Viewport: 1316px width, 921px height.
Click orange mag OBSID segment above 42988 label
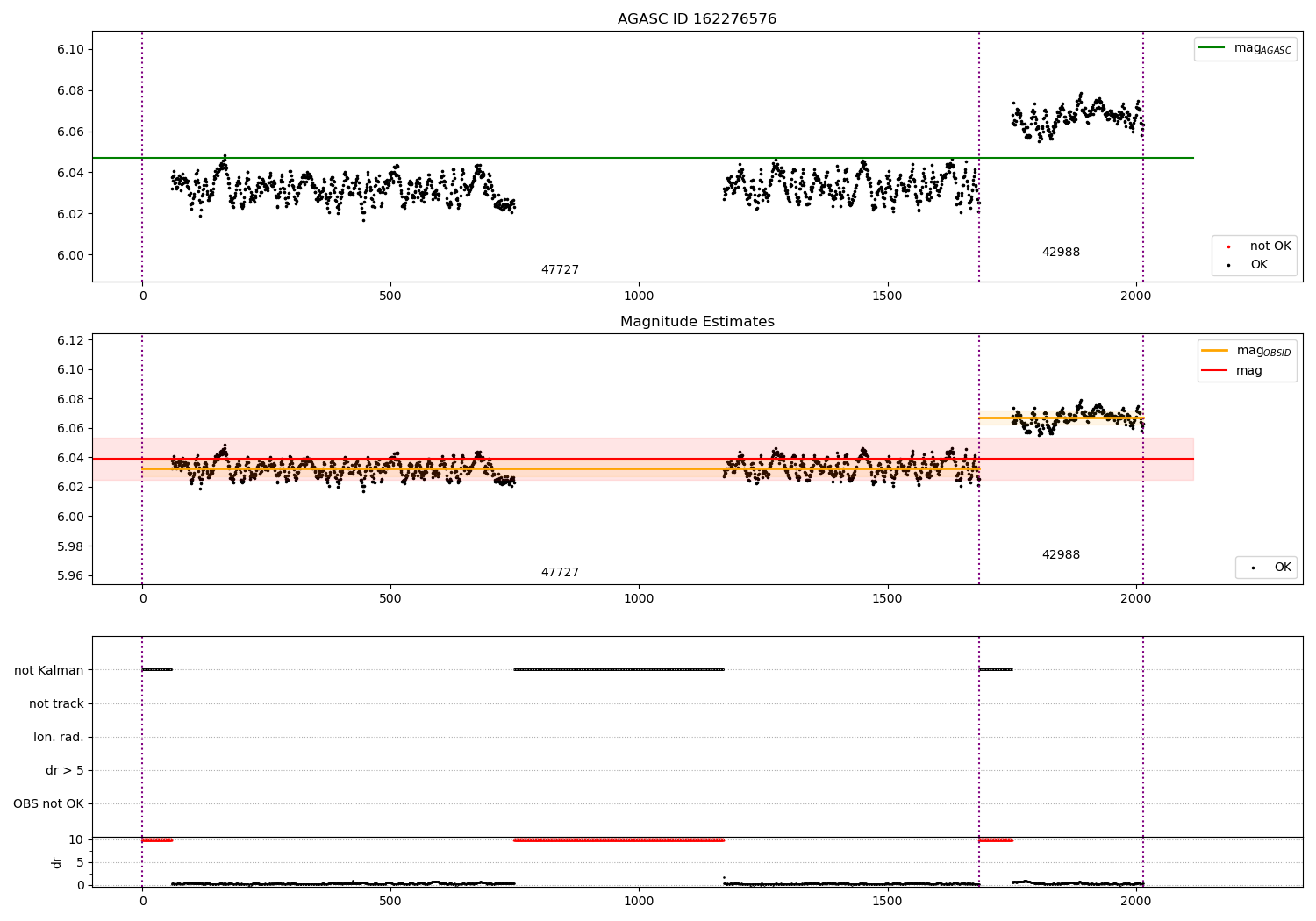coord(1061,418)
